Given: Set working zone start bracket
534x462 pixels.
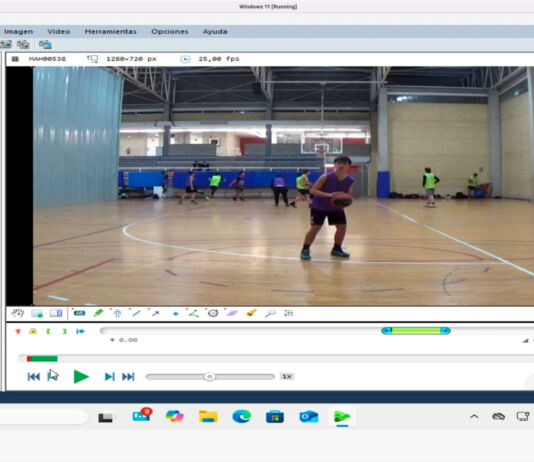Looking at the screenshot, I should point(48,331).
